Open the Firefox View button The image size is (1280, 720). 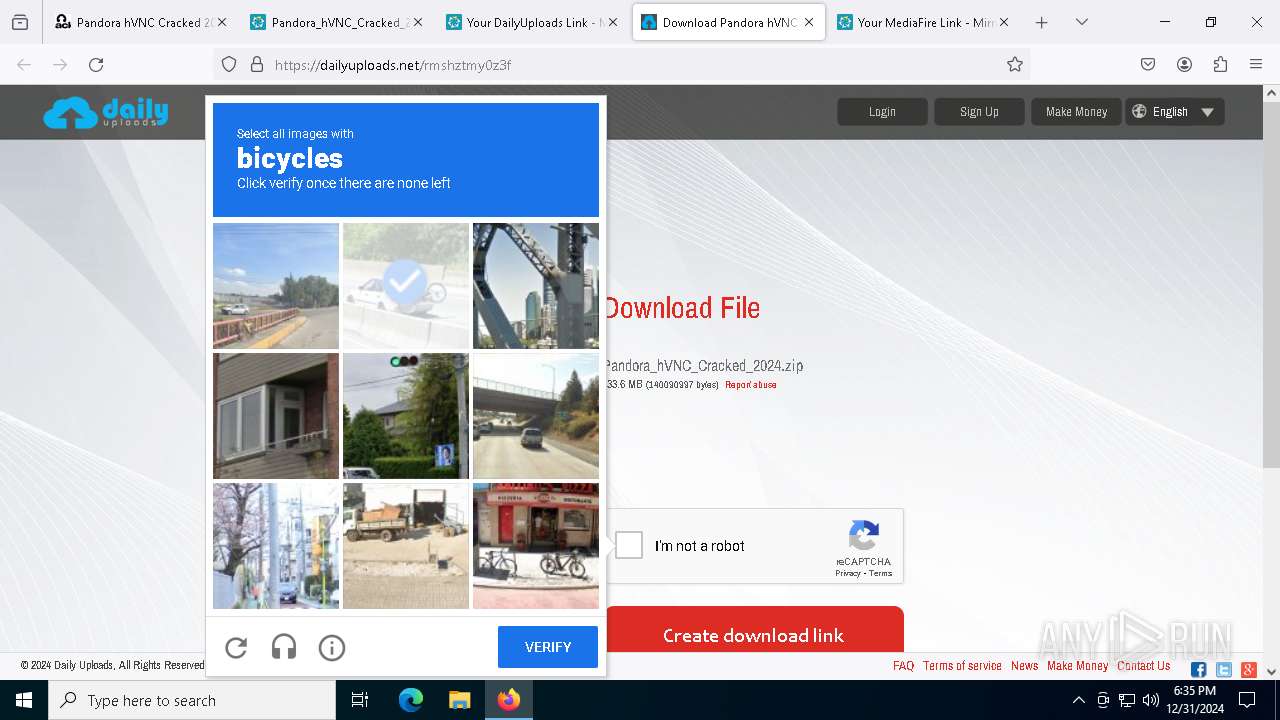click(20, 22)
